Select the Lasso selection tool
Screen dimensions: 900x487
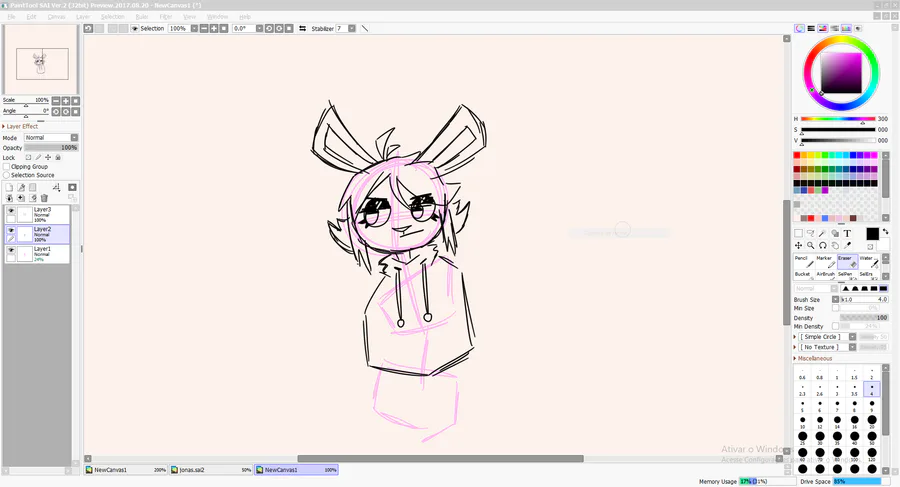click(810, 233)
